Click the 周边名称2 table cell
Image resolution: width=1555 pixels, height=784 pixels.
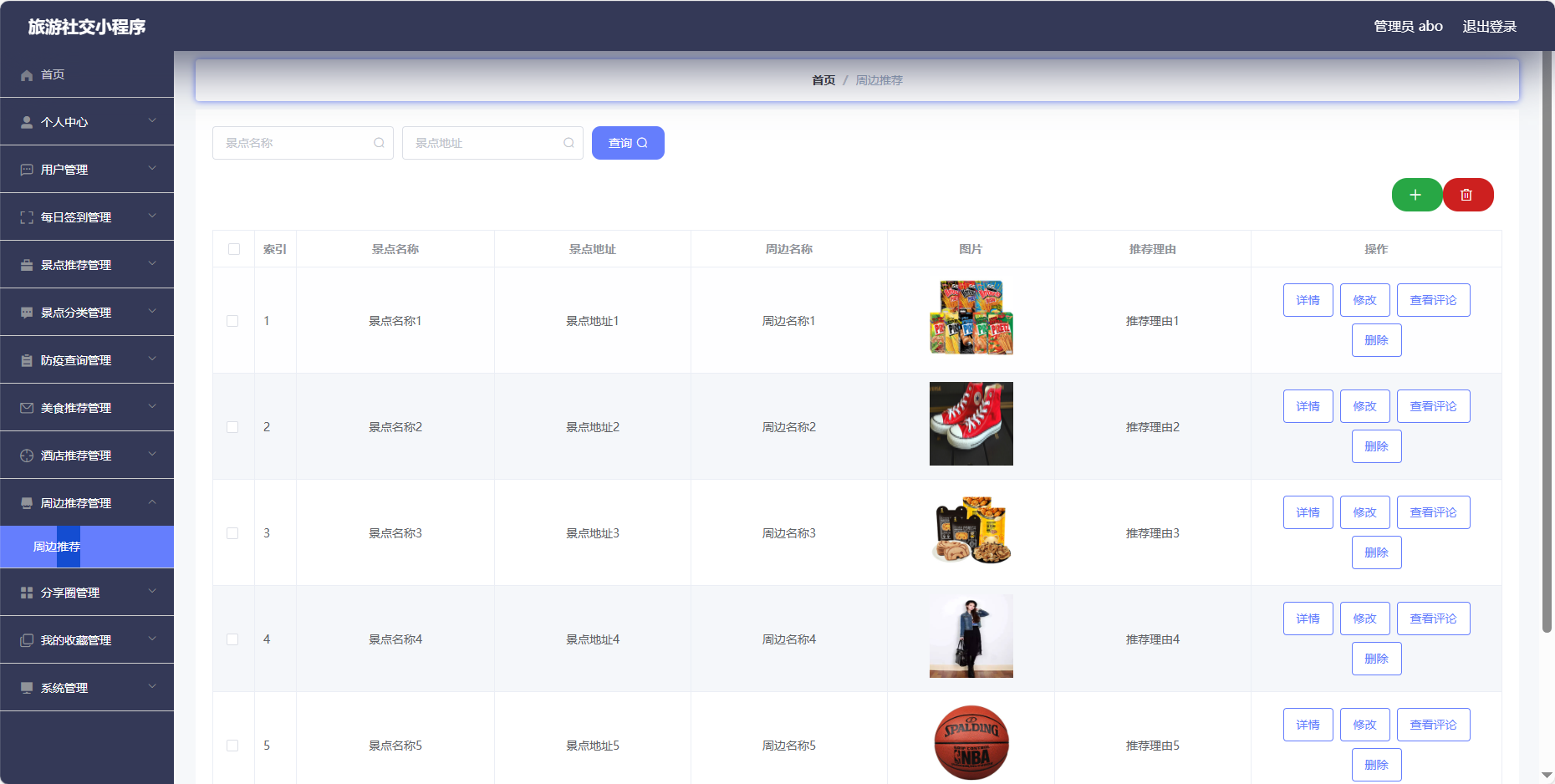pos(789,427)
